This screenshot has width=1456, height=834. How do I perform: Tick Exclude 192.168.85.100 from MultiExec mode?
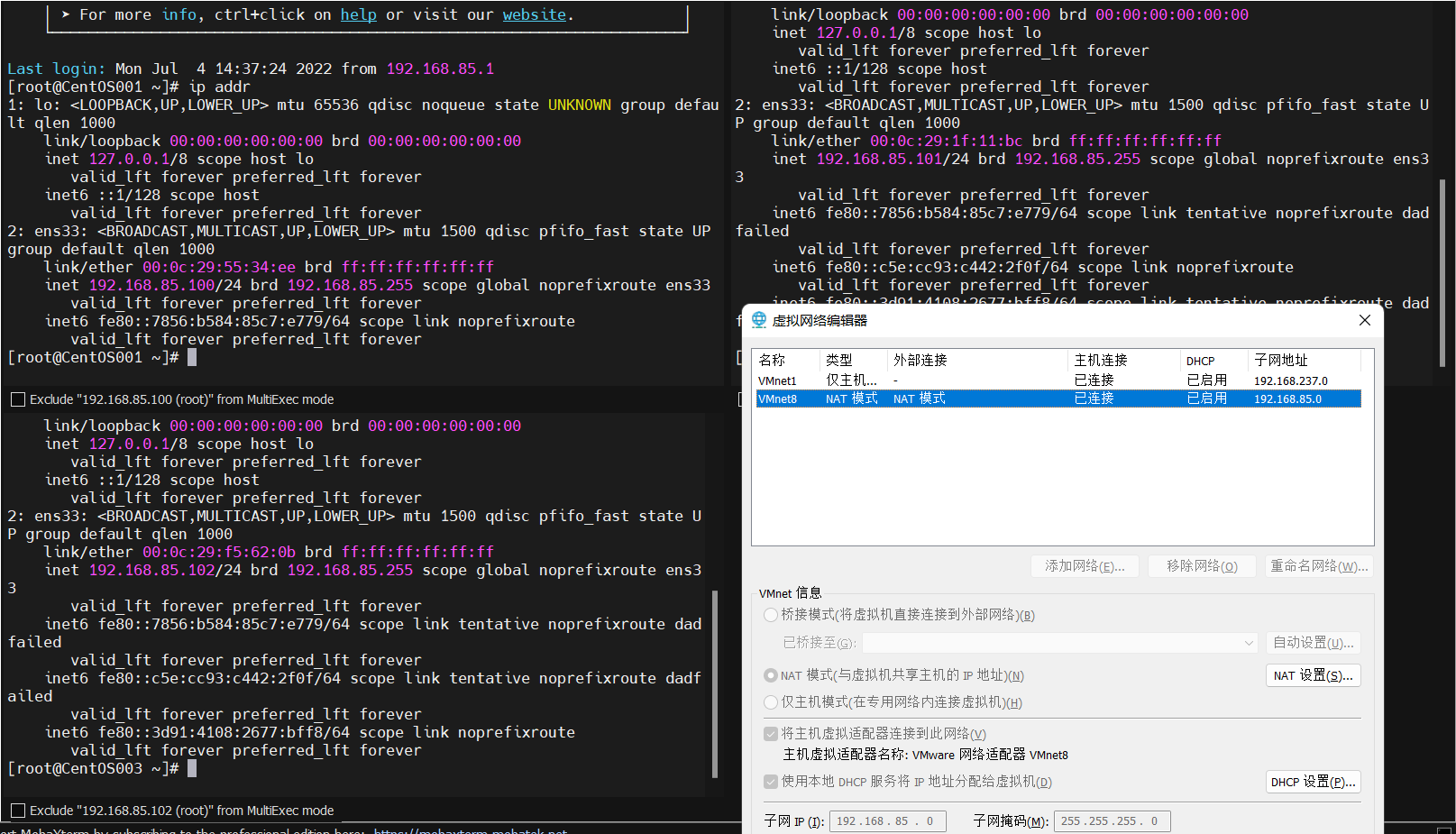(18, 399)
